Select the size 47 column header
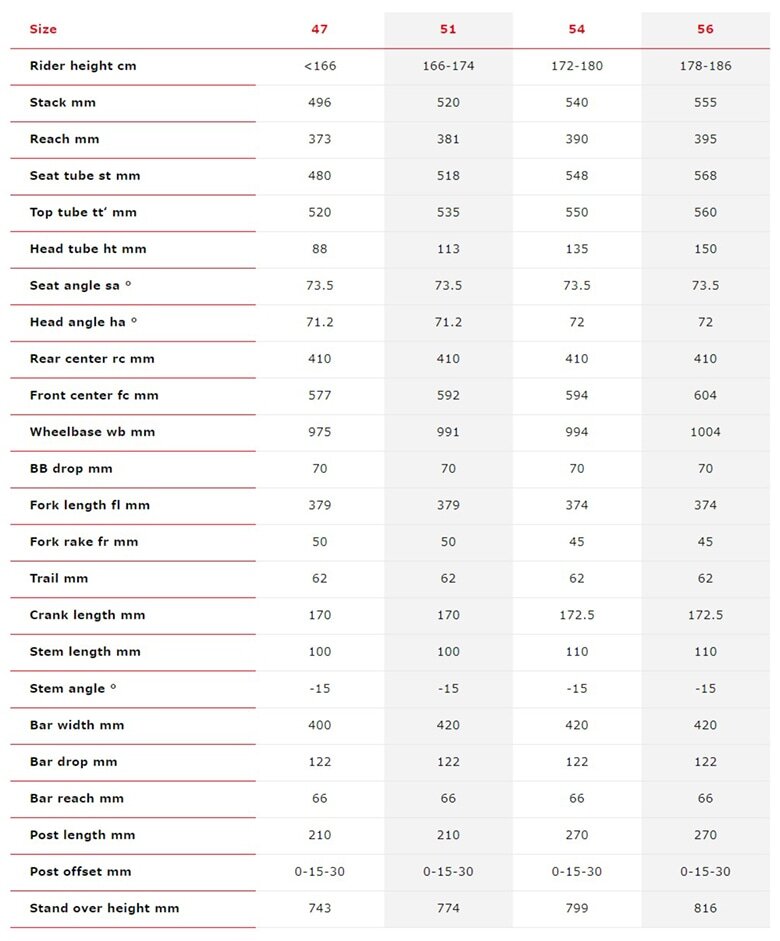The image size is (780, 941). click(x=319, y=29)
